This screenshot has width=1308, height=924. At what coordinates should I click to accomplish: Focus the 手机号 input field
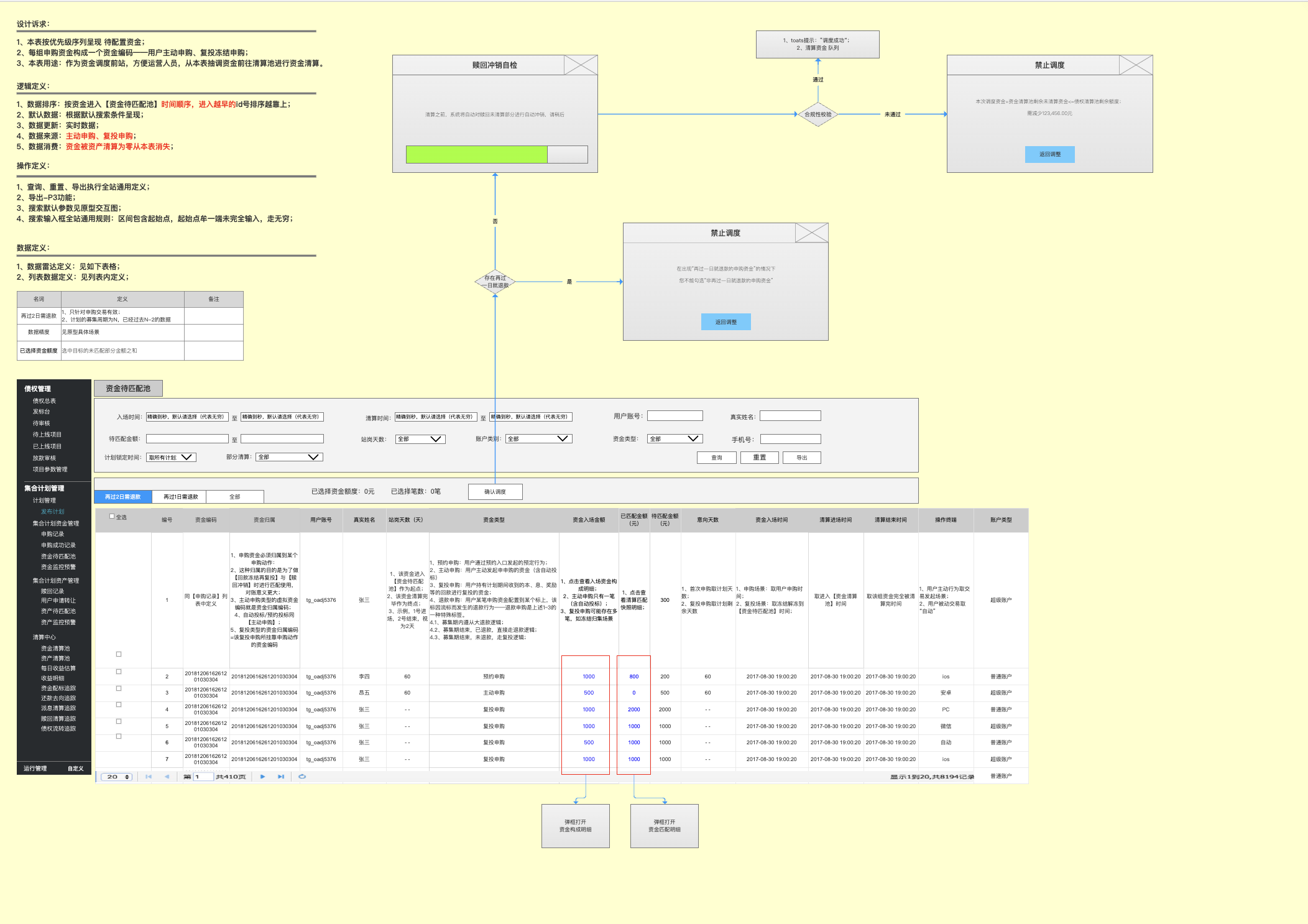click(790, 439)
